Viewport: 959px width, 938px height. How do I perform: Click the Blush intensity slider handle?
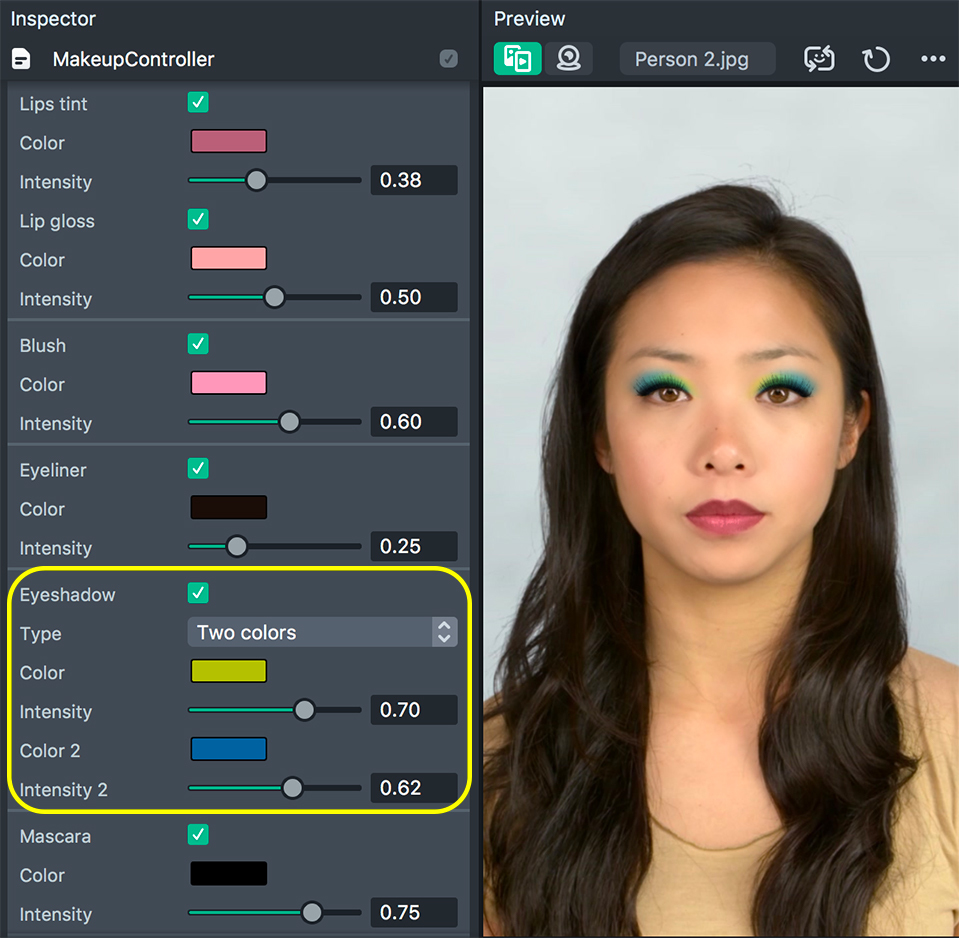click(x=289, y=422)
